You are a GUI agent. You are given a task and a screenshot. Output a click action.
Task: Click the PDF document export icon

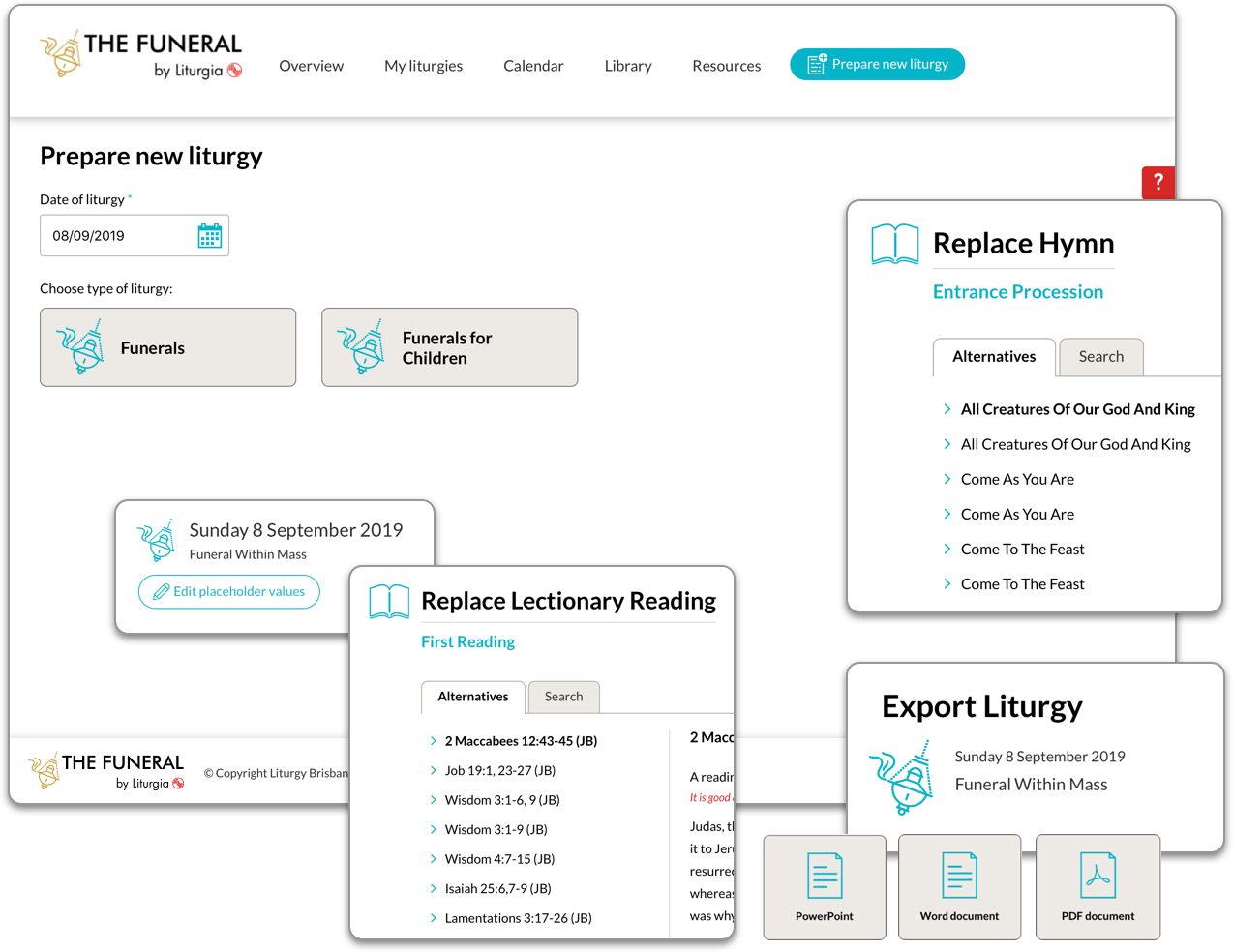click(x=1098, y=877)
